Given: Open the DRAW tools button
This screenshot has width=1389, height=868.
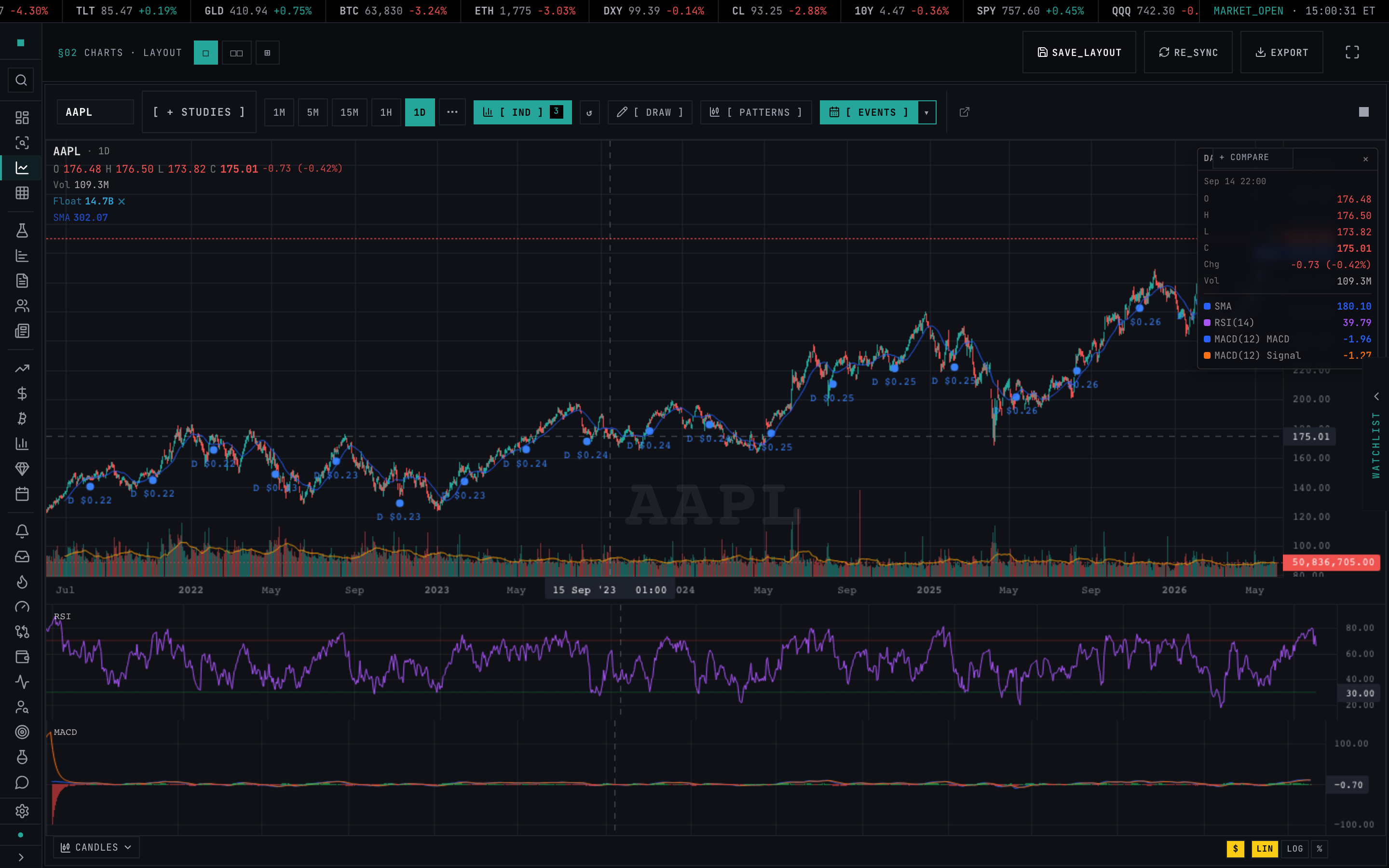Looking at the screenshot, I should [650, 112].
